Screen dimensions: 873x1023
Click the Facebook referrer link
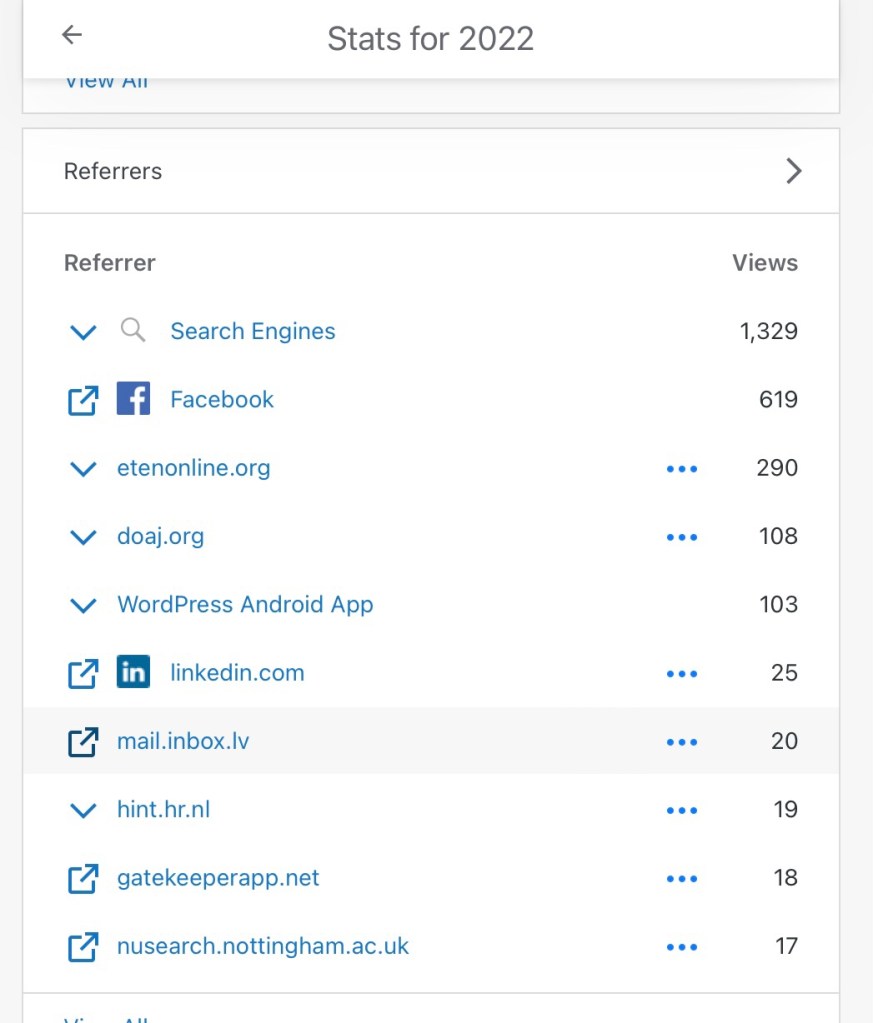click(221, 400)
